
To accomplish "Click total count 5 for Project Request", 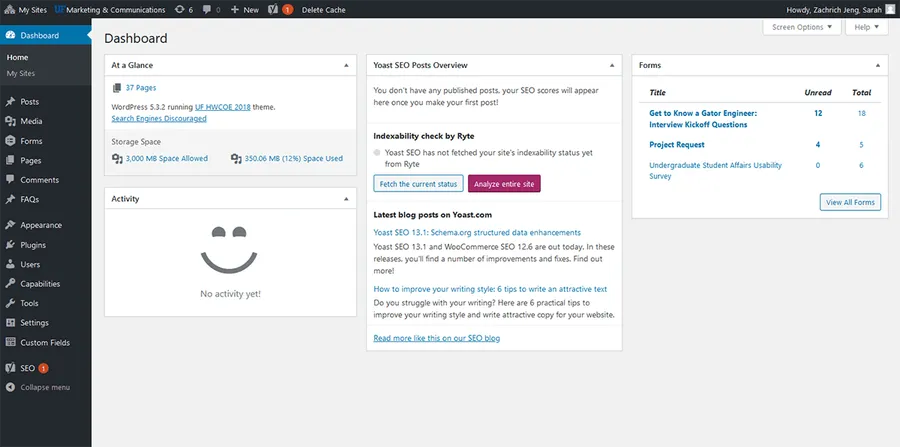I will click(x=862, y=145).
